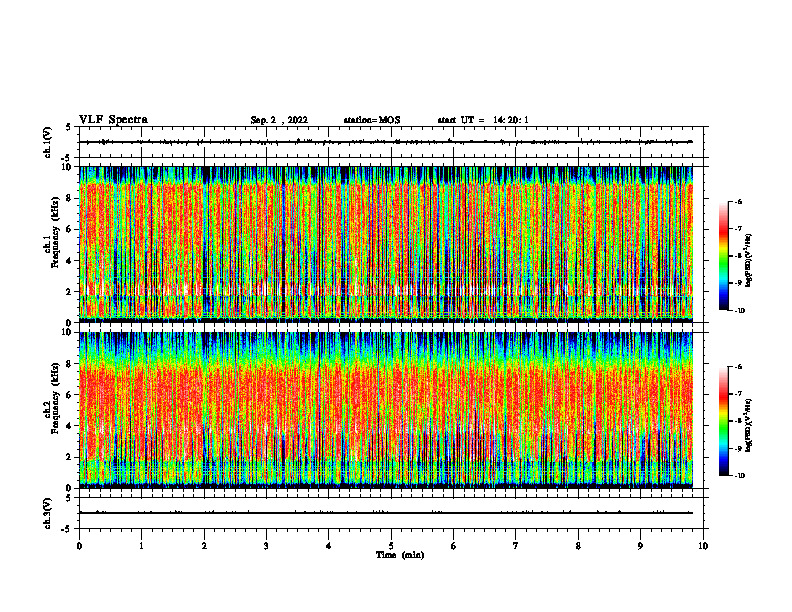Select the date text "Sep. 2 , 2022"
The image size is (792, 612).
click(x=279, y=120)
